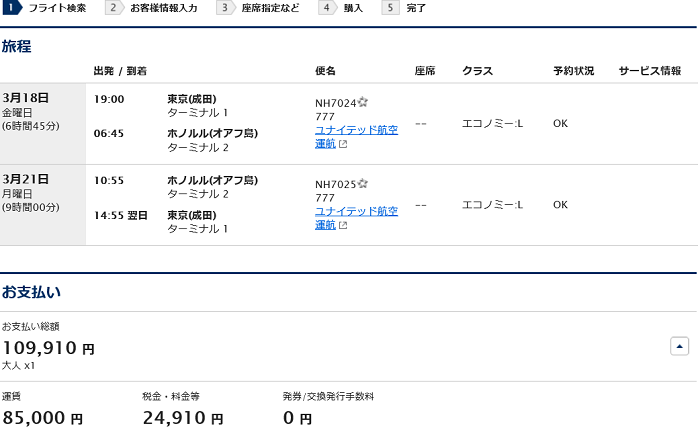Viewport: 700px width, 438px height.
Task: Click external link icon for NH7024 operator
Action: [343, 144]
